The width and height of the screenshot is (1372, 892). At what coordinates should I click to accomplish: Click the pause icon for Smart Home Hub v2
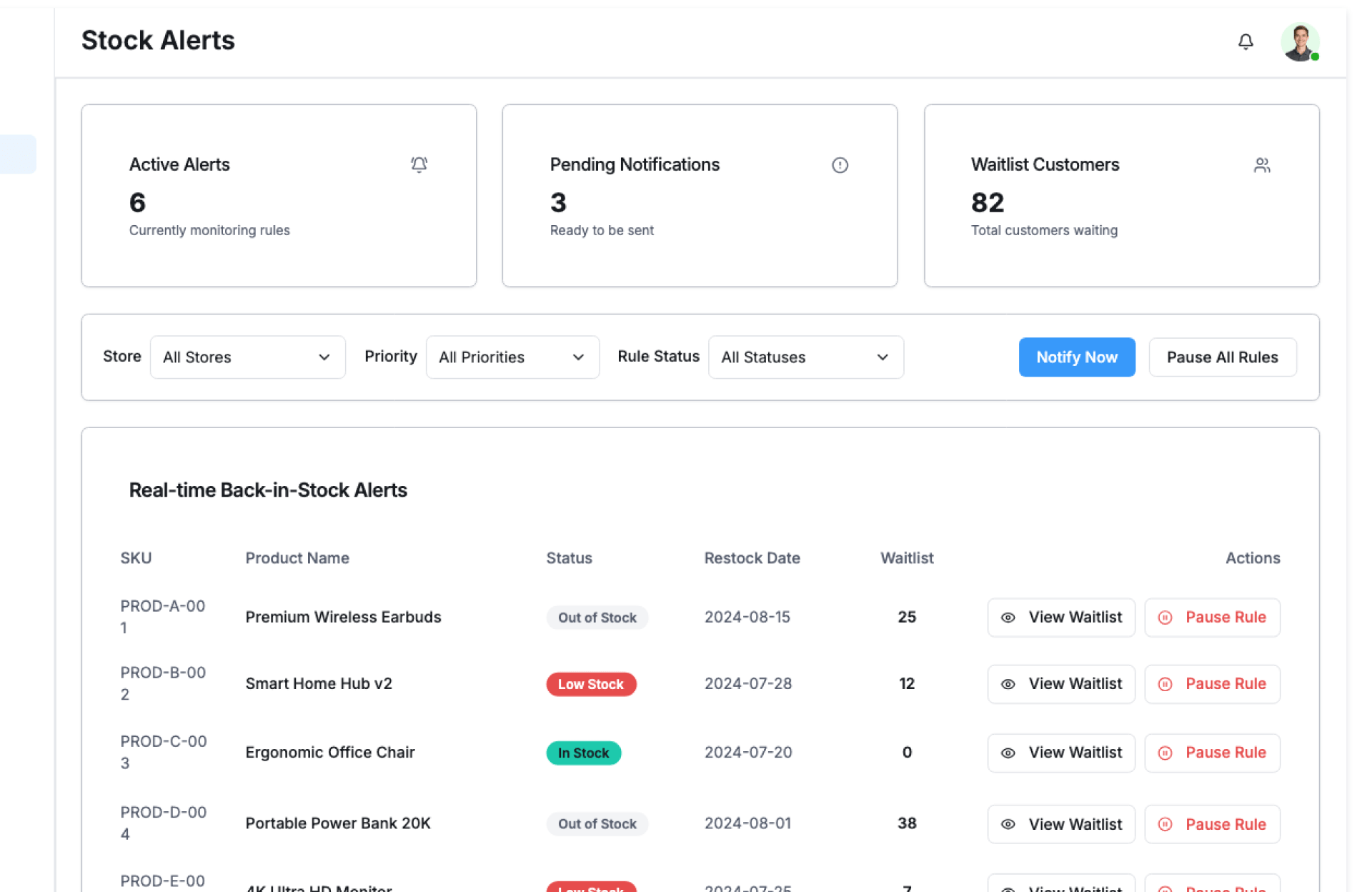[1165, 684]
